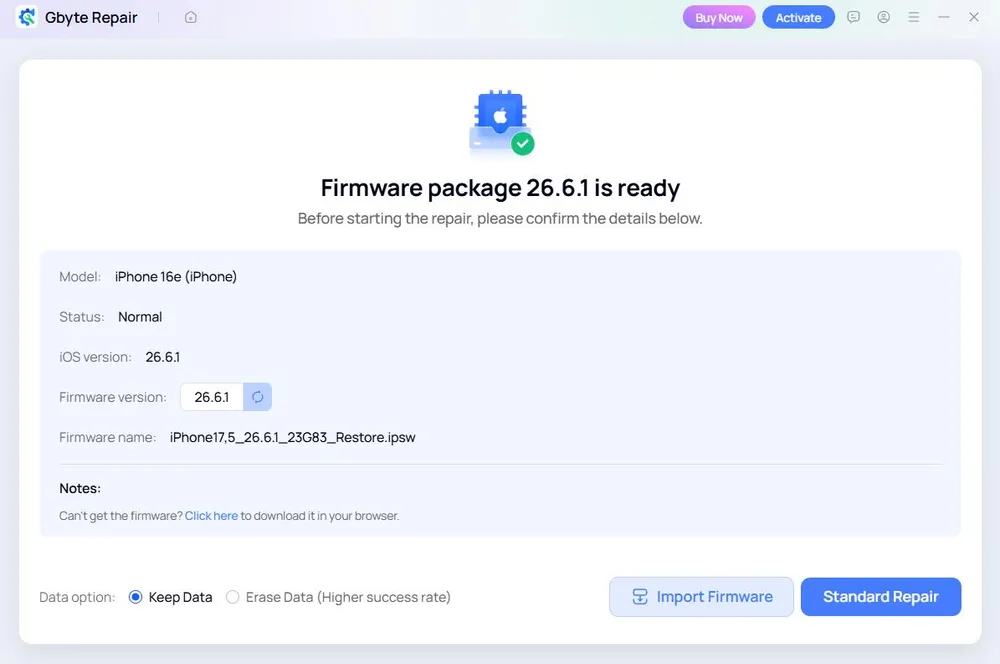Viewport: 1000px width, 664px height.
Task: Click the firmware version 26.6.1 field
Action: click(x=212, y=397)
